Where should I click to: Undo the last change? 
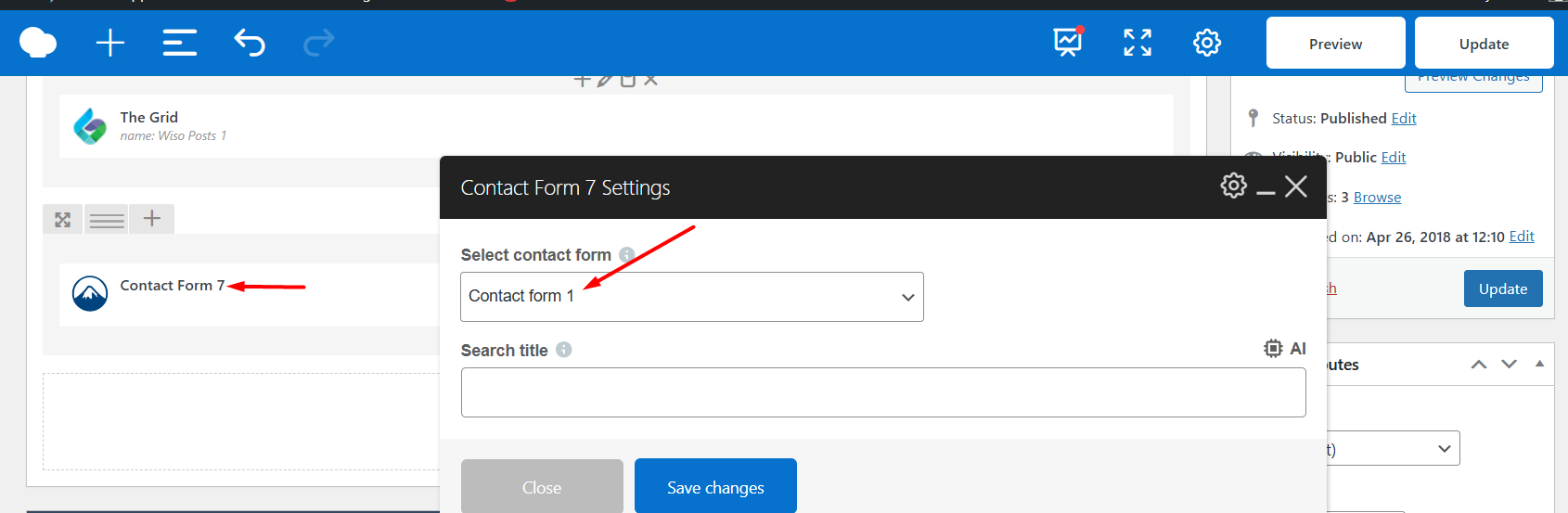click(x=250, y=43)
